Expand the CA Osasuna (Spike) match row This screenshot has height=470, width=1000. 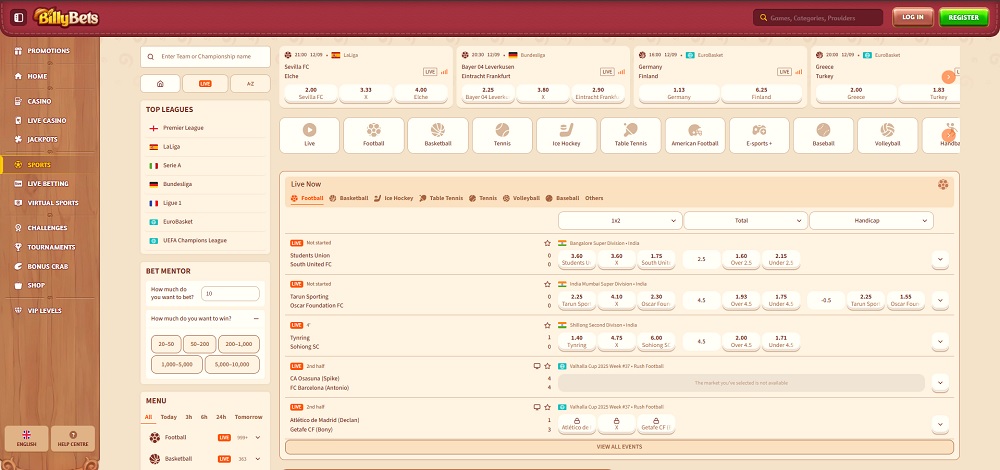[940, 383]
